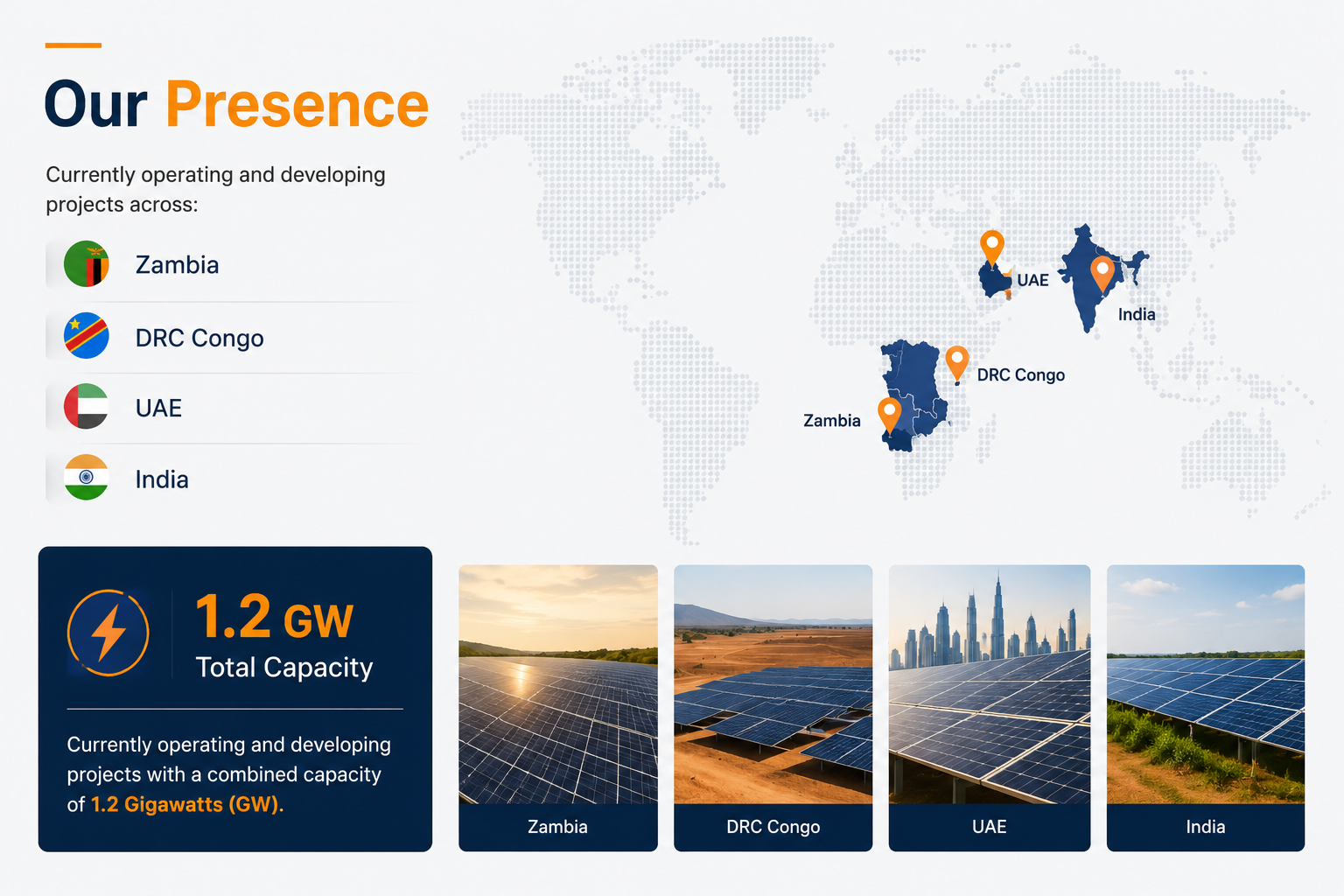Click UAE in the country list
The image size is (1344, 896).
coord(158,409)
